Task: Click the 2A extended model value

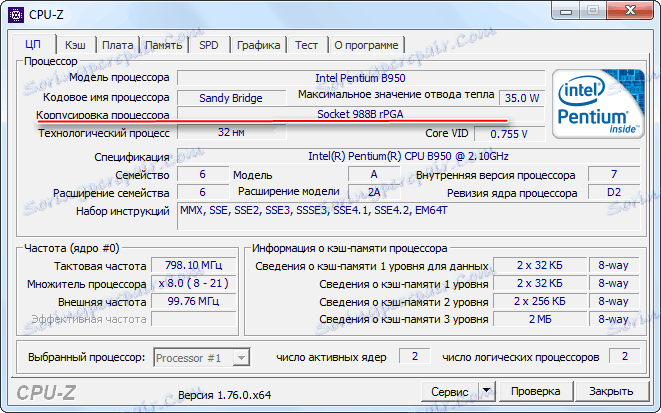Action: pyautogui.click(x=374, y=192)
